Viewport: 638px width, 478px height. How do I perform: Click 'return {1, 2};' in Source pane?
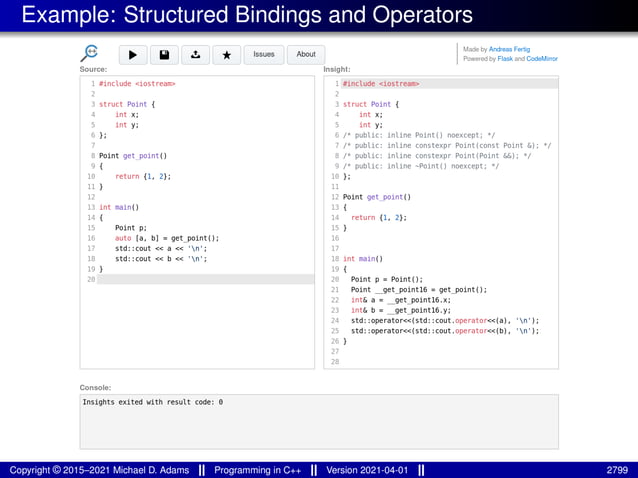point(143,176)
